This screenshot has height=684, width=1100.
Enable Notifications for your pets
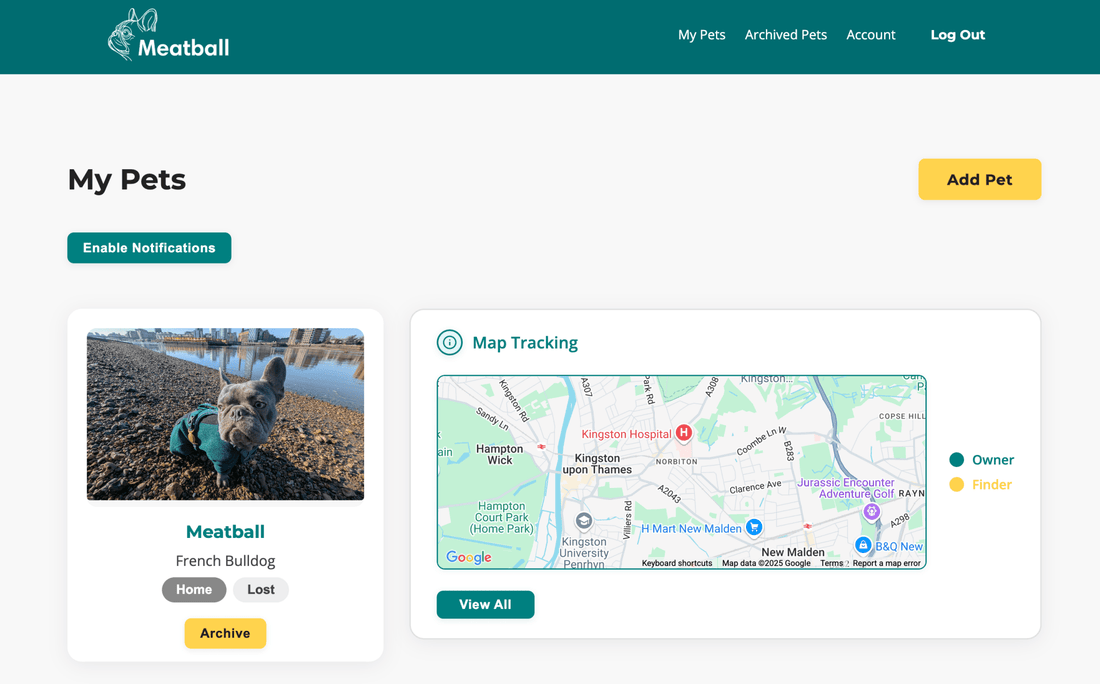149,247
